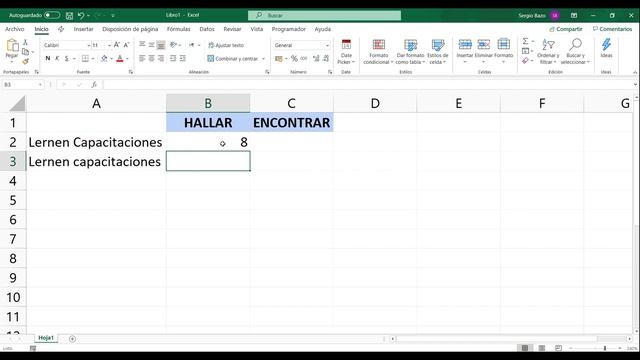Open font color dropdown arrow

point(127,59)
